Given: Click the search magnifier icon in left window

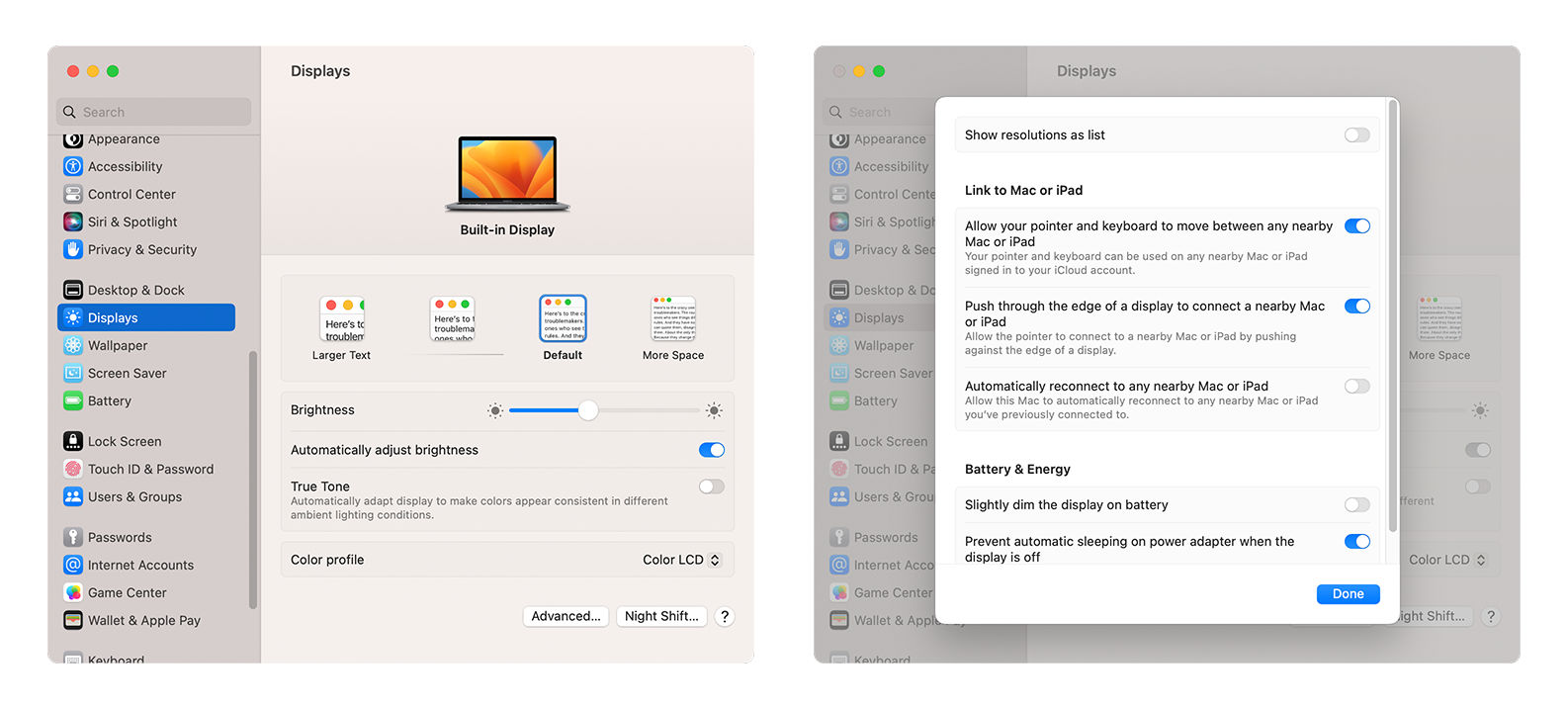Looking at the screenshot, I should point(69,112).
